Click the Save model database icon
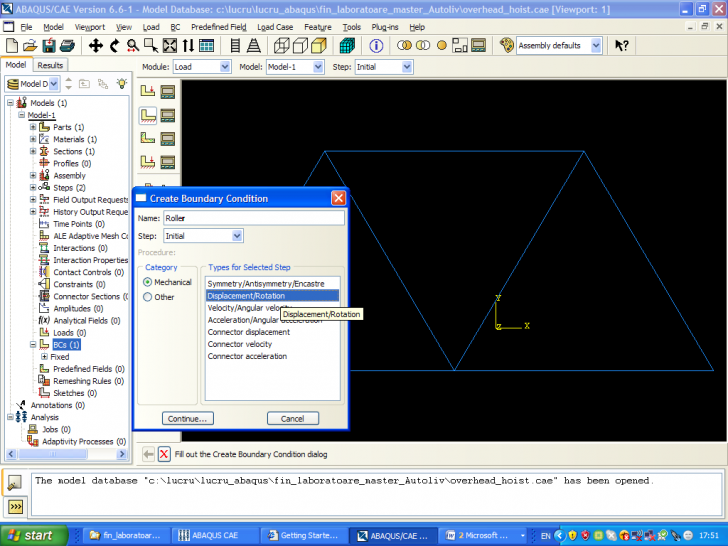The height and width of the screenshot is (546, 728). click(49, 45)
